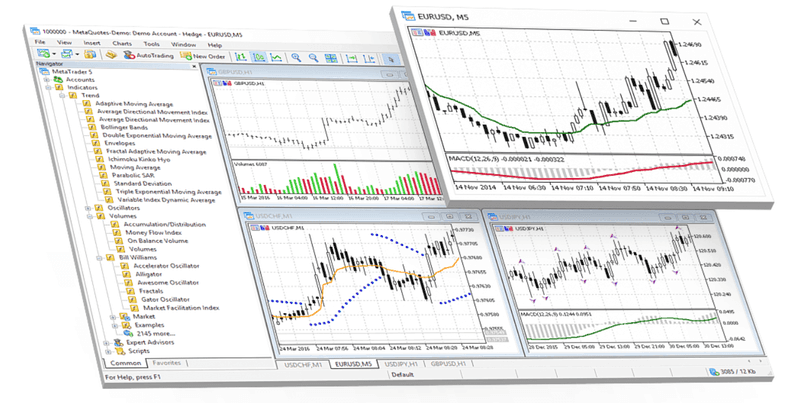Open the File menu

[x=40, y=42]
